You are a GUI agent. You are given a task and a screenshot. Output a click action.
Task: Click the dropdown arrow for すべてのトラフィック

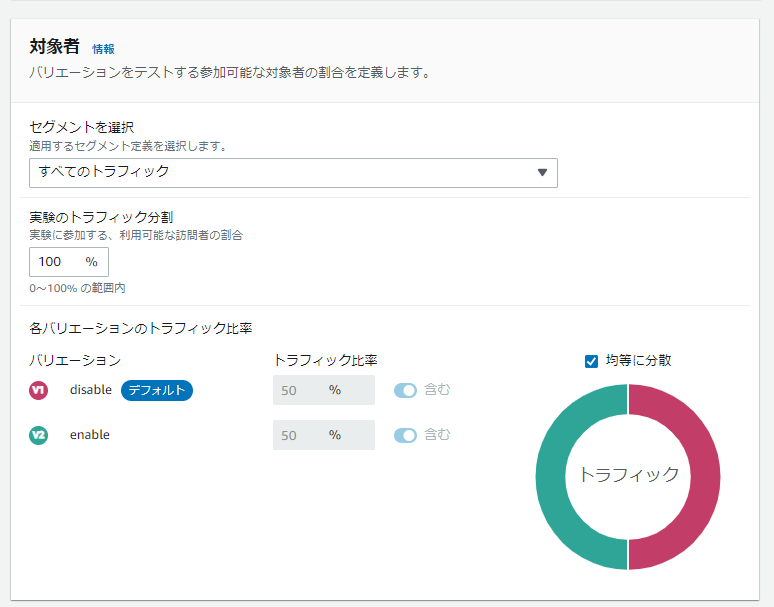point(542,172)
